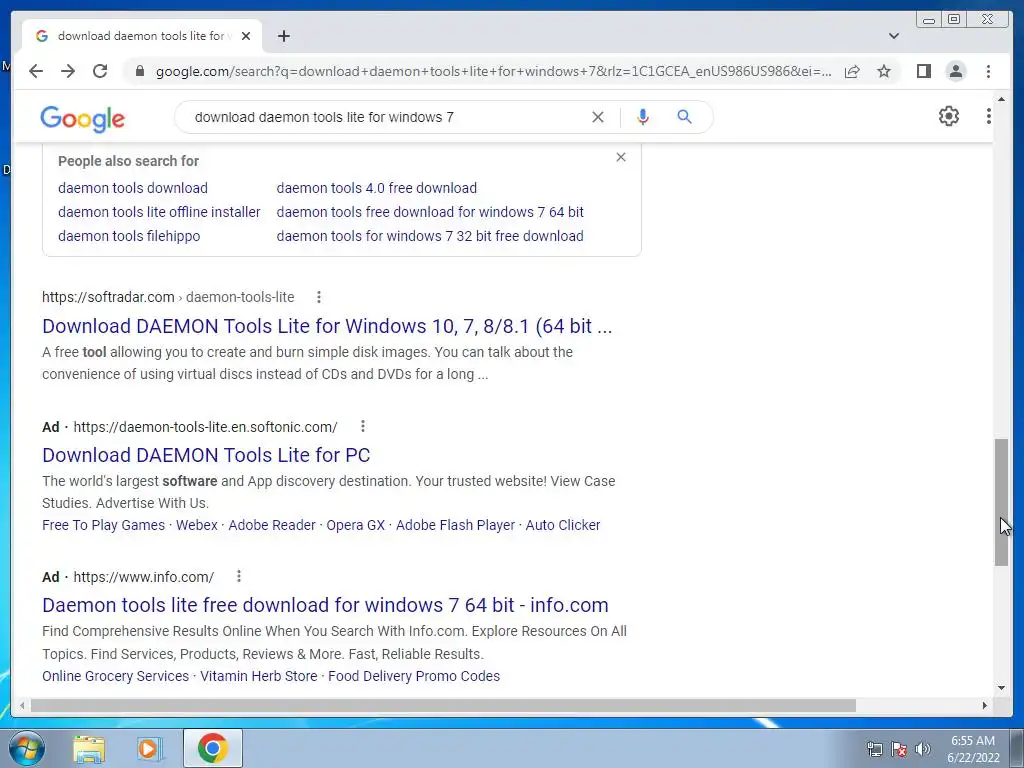
Task: Bookmark this page with the star
Action: (x=884, y=71)
